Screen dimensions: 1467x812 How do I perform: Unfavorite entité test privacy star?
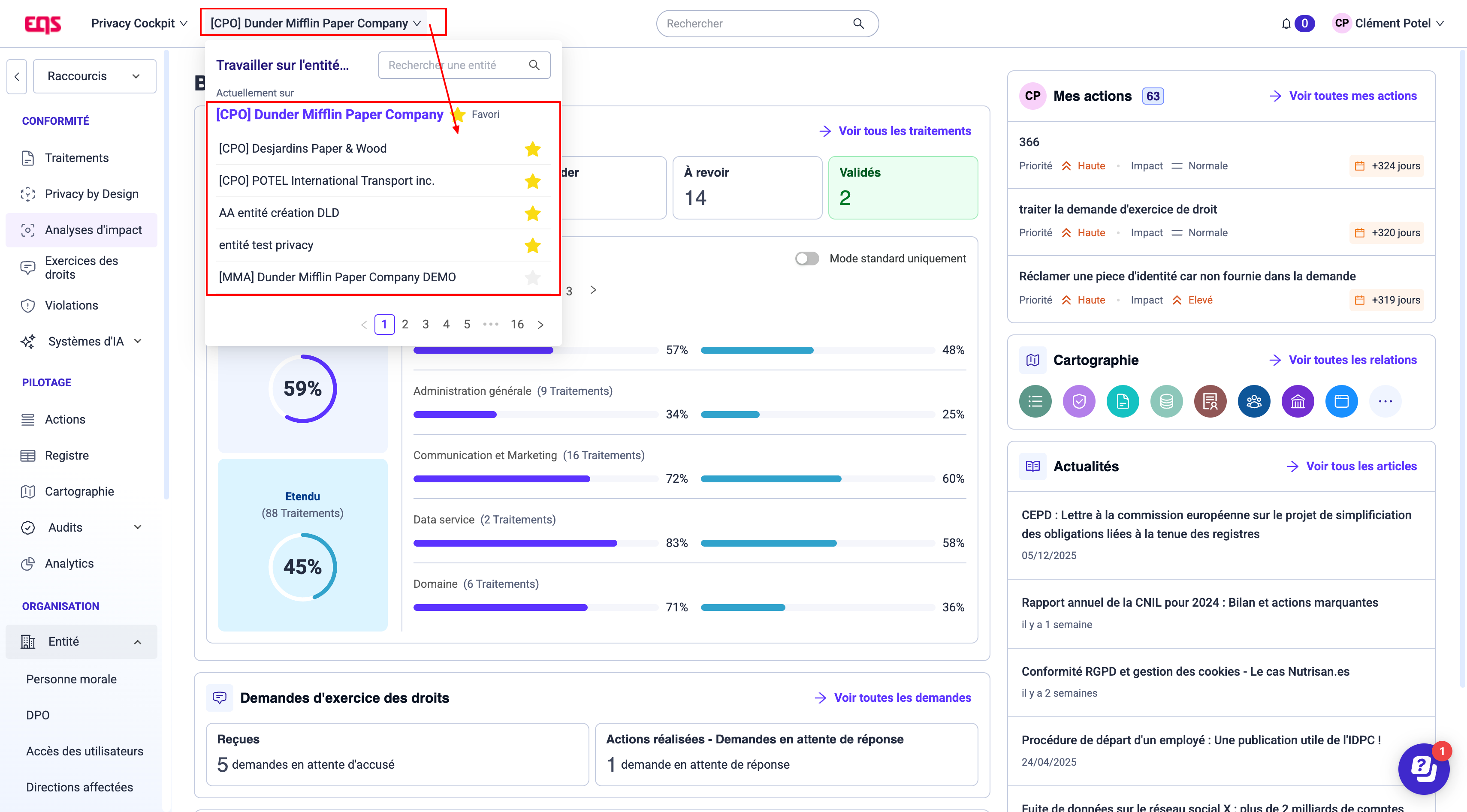tap(532, 245)
